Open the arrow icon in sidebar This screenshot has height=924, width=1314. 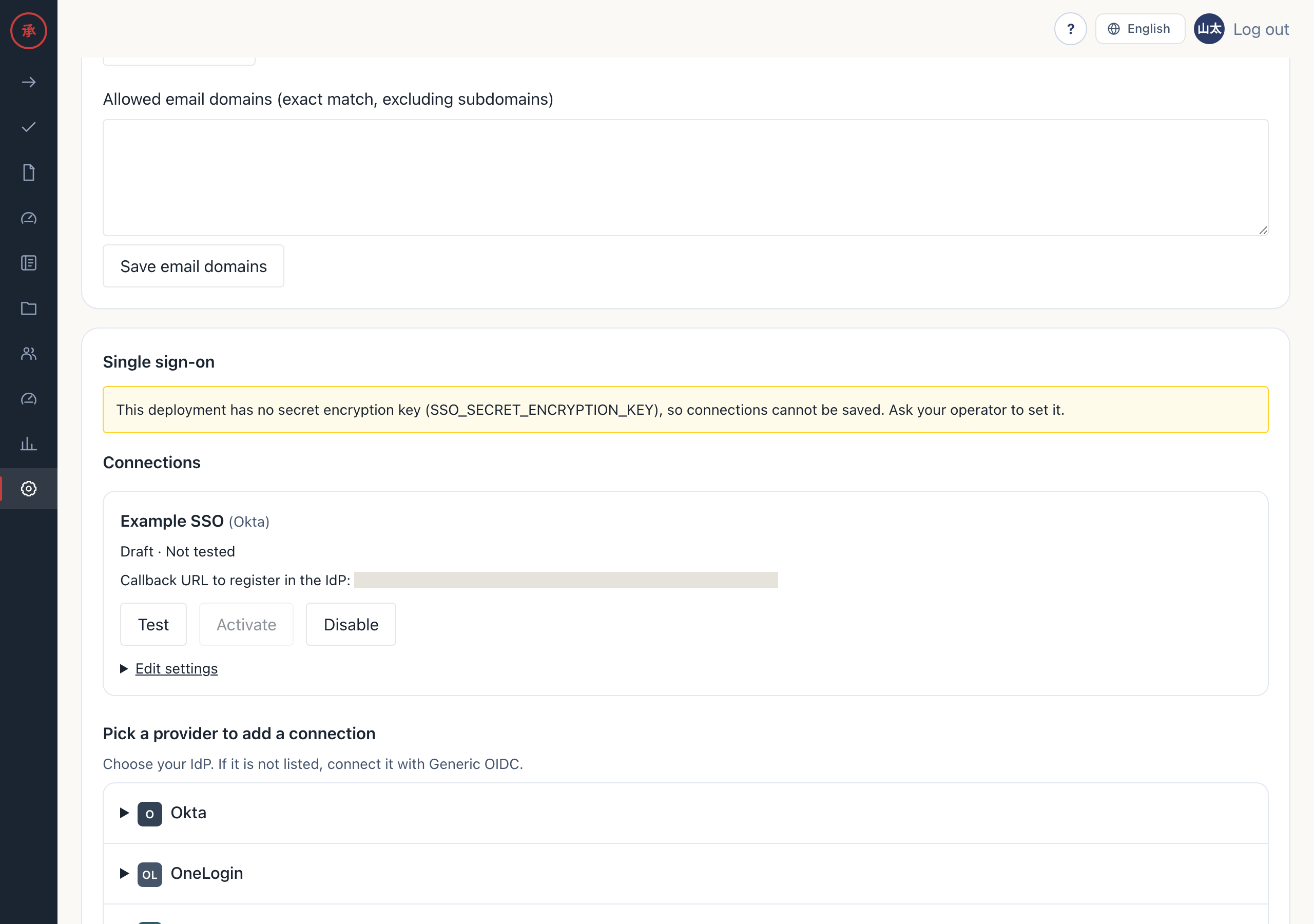click(29, 83)
